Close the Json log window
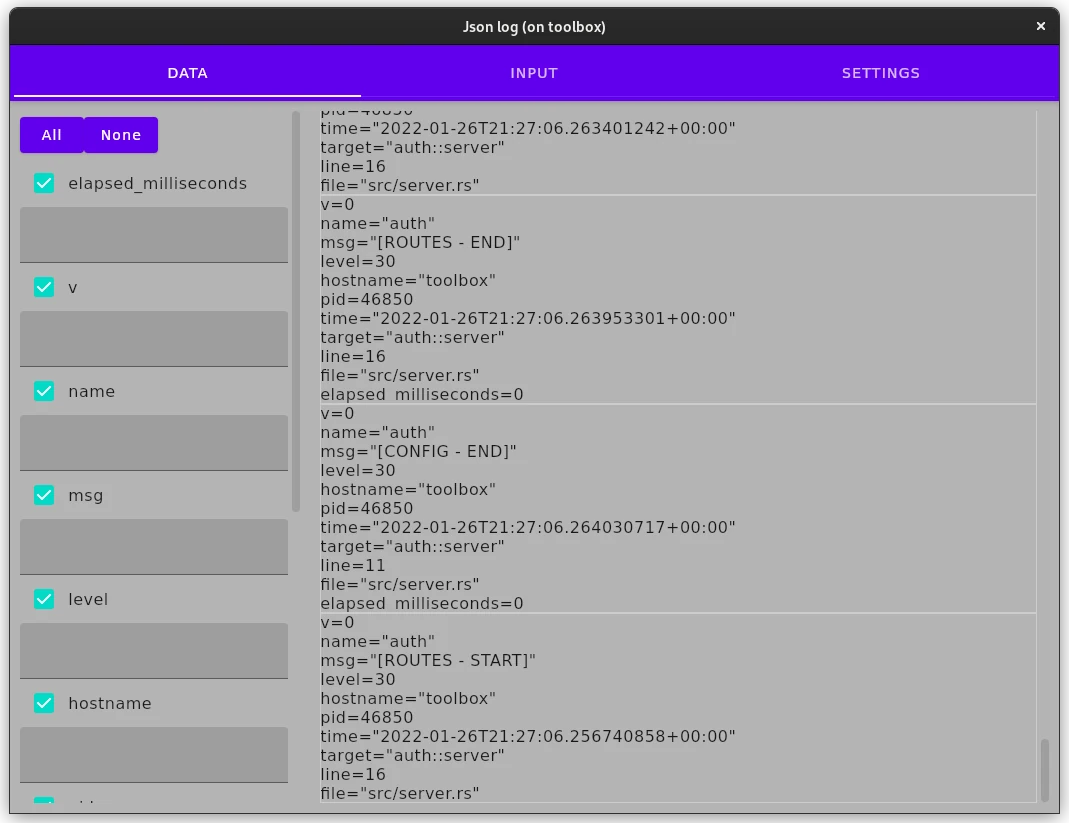 tap(1041, 26)
